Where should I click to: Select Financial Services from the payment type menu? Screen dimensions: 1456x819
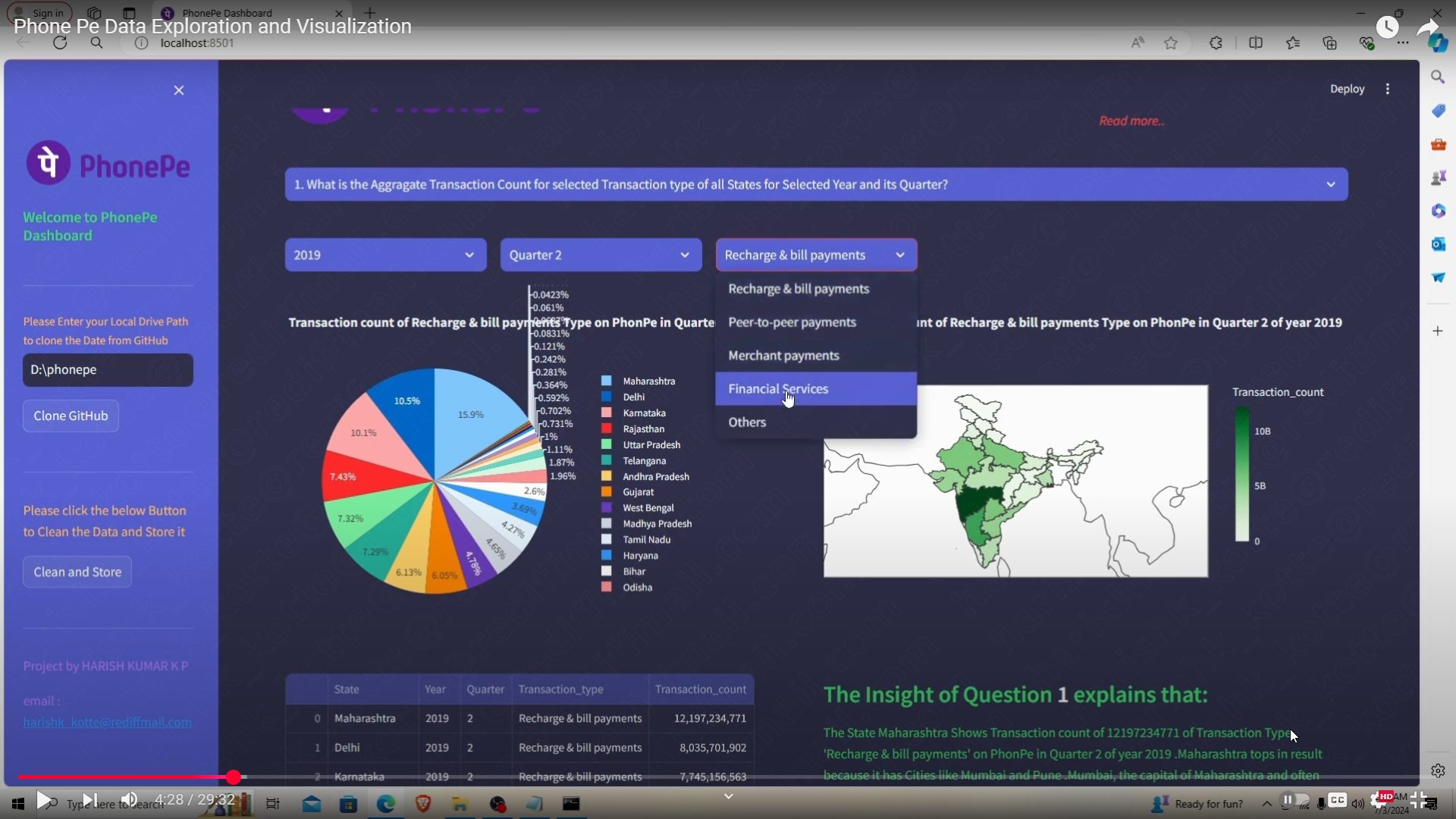coord(779,388)
